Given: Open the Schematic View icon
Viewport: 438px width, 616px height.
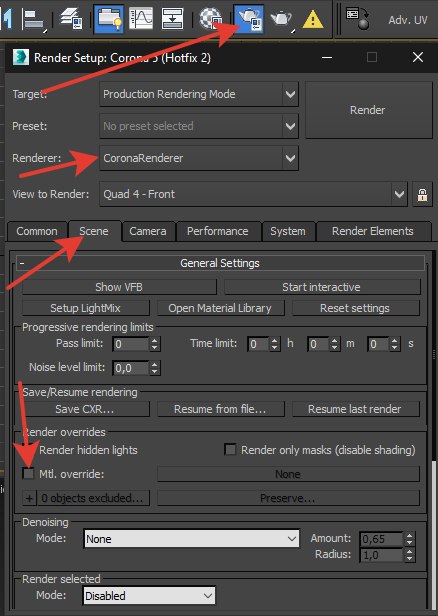Looking at the screenshot, I should tap(172, 18).
